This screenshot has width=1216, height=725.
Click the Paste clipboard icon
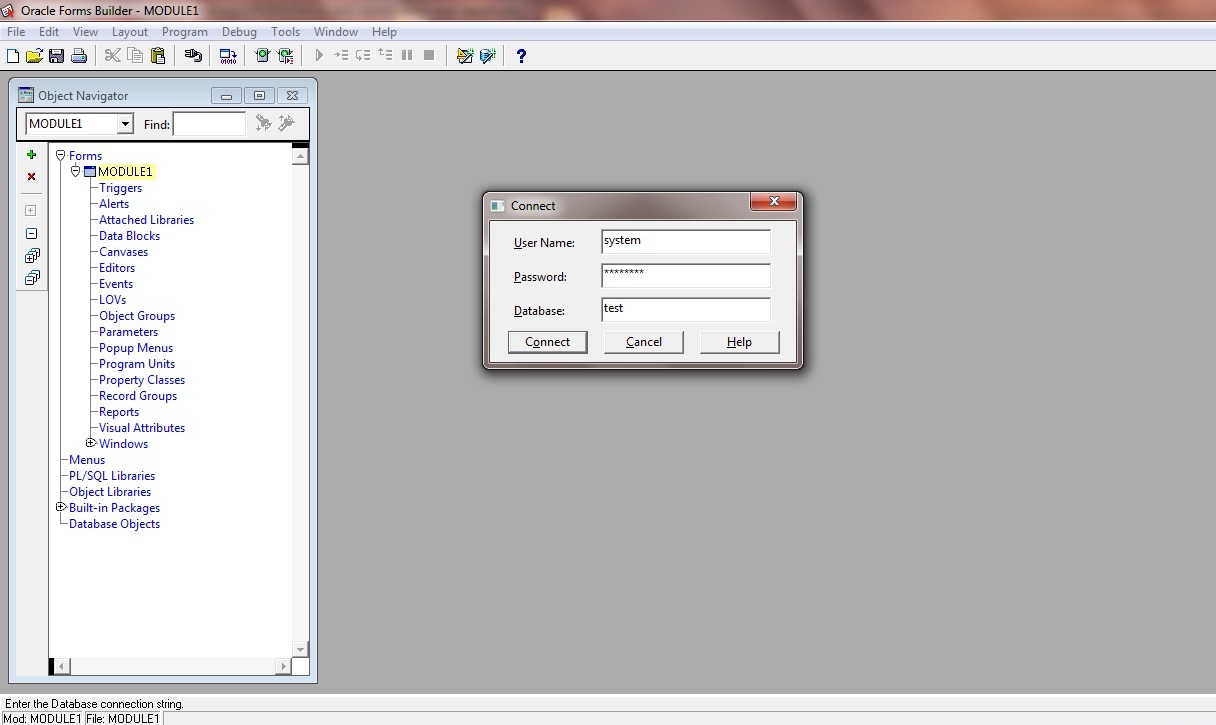(x=157, y=56)
